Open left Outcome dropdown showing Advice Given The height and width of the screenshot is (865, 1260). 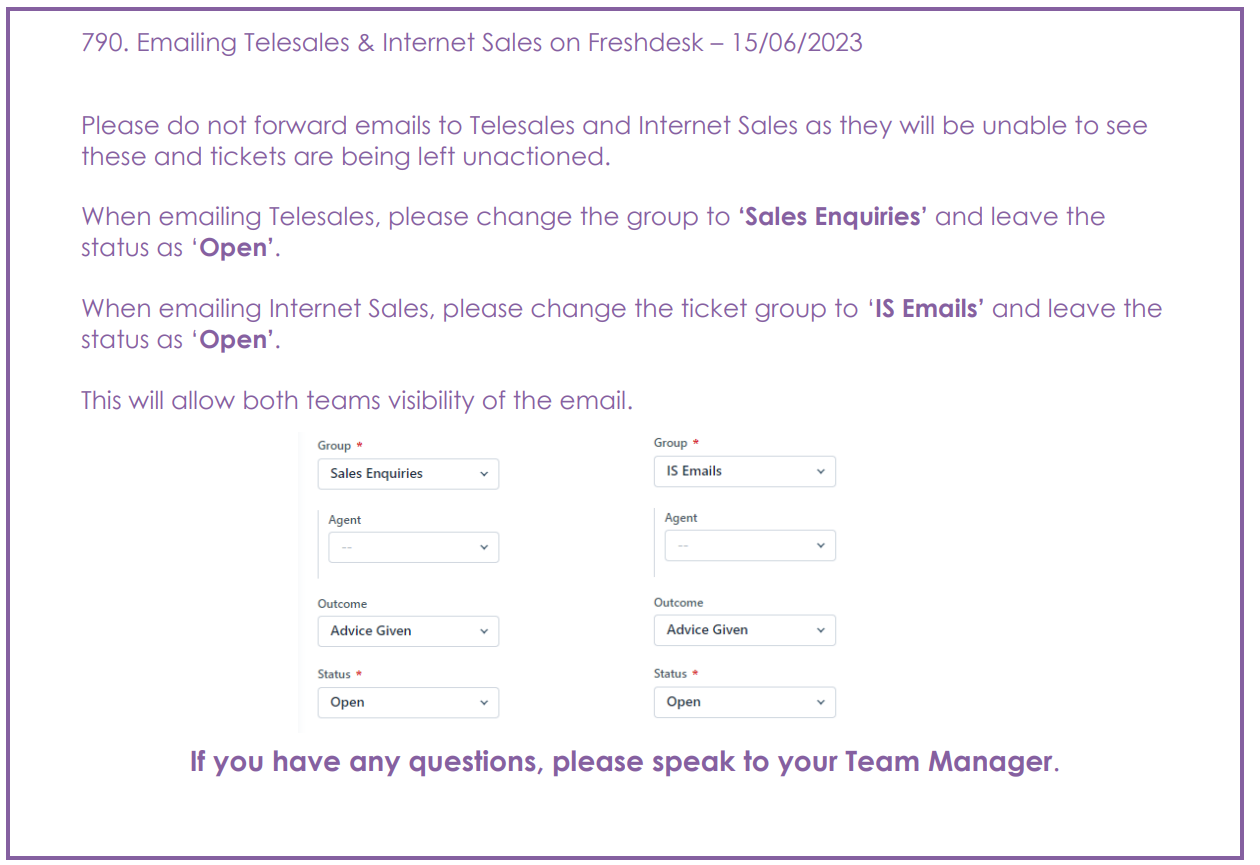408,631
